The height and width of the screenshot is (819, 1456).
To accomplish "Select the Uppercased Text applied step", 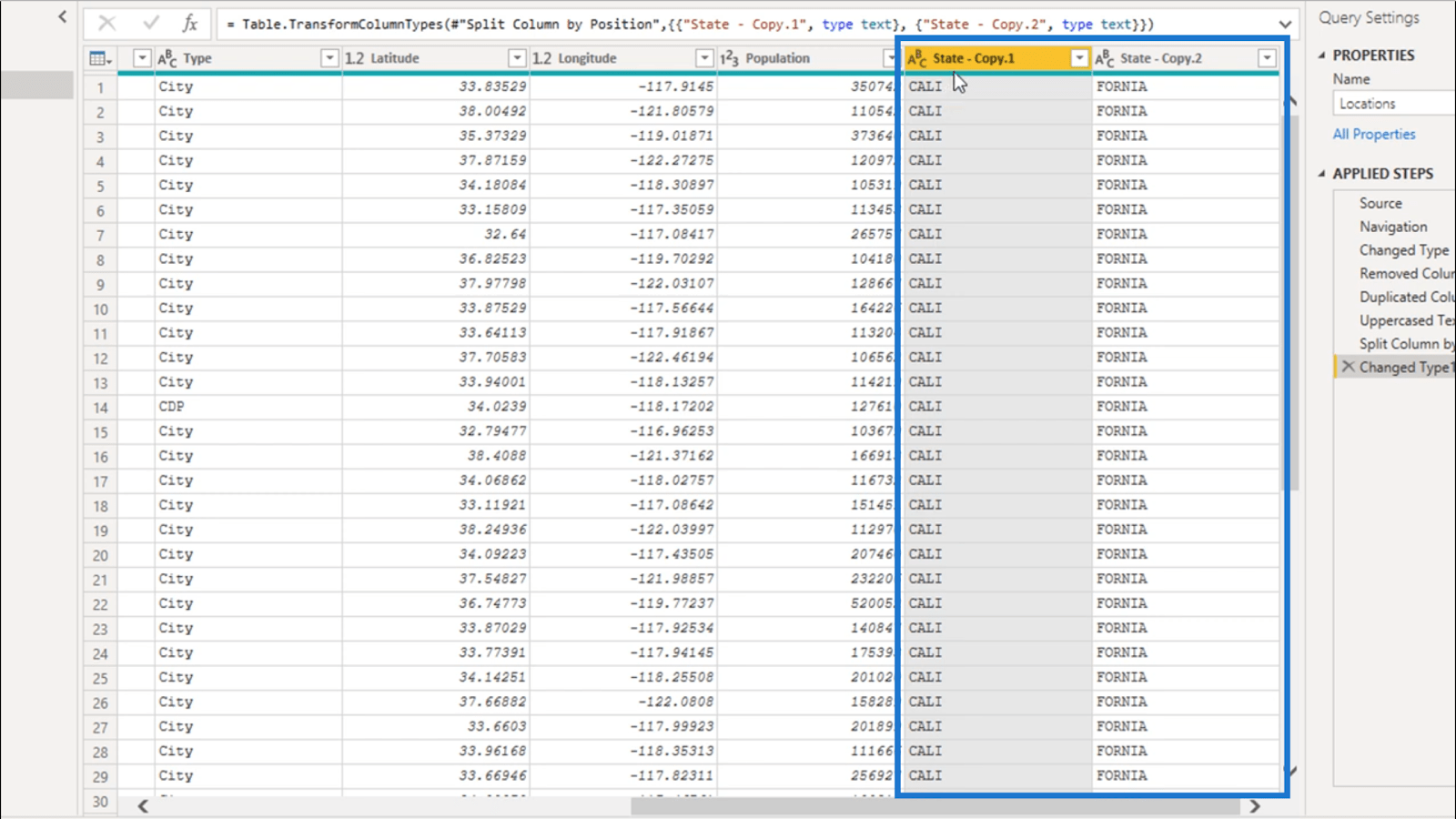I will point(1407,320).
